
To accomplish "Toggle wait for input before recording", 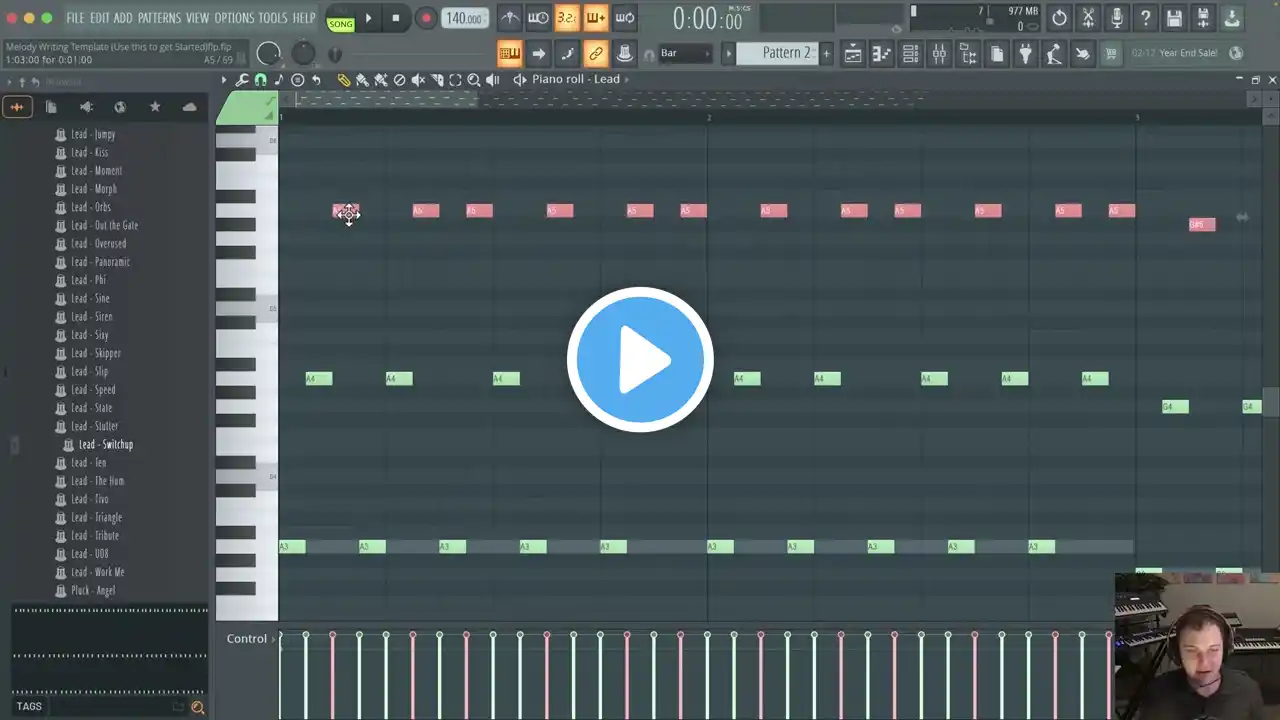I will tap(538, 18).
